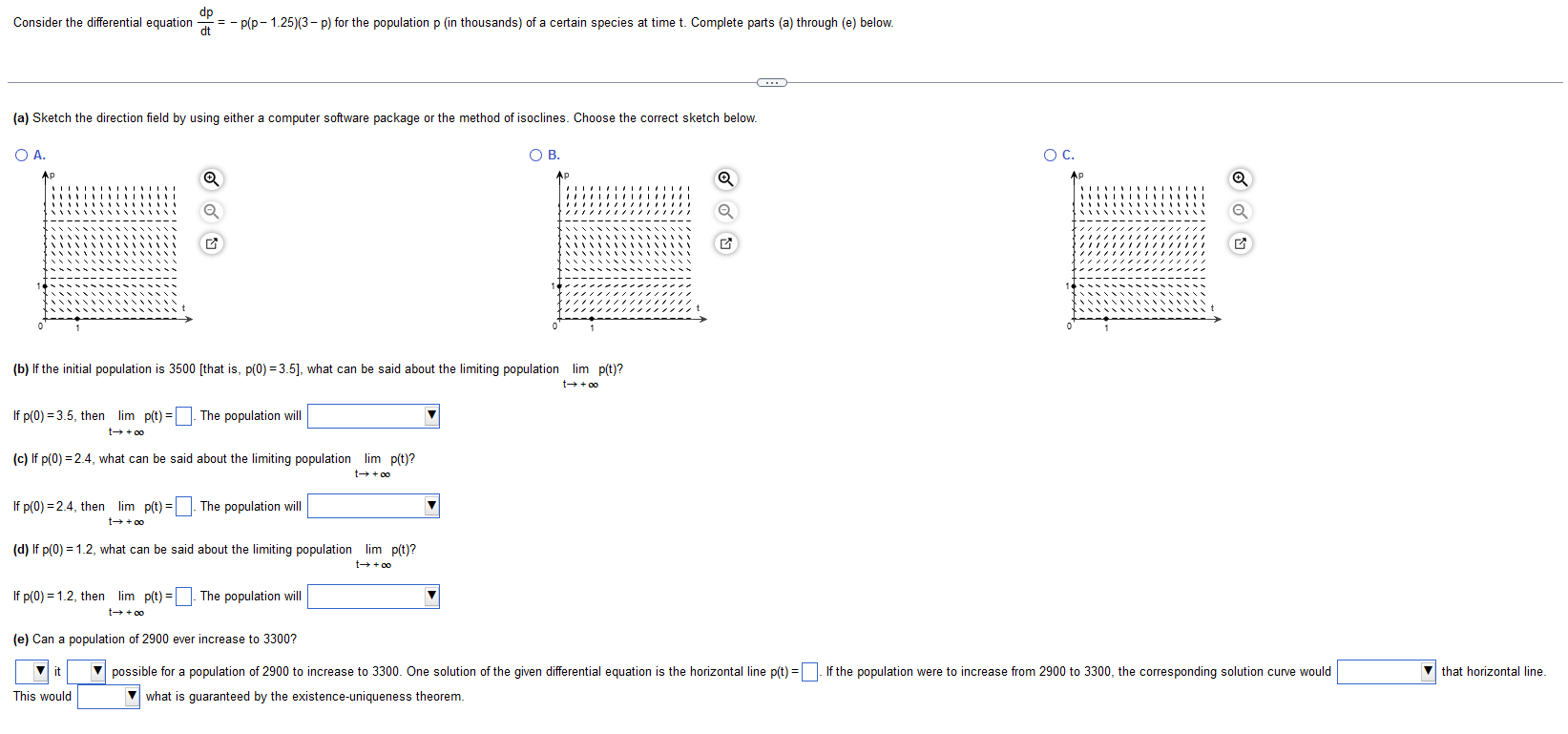Screen dimensions: 1568x734
Task: Zoom in on direction field graph A
Action: 211,179
